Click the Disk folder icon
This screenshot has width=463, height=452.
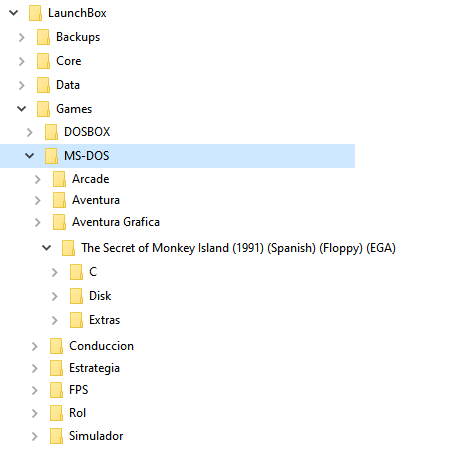tap(76, 296)
